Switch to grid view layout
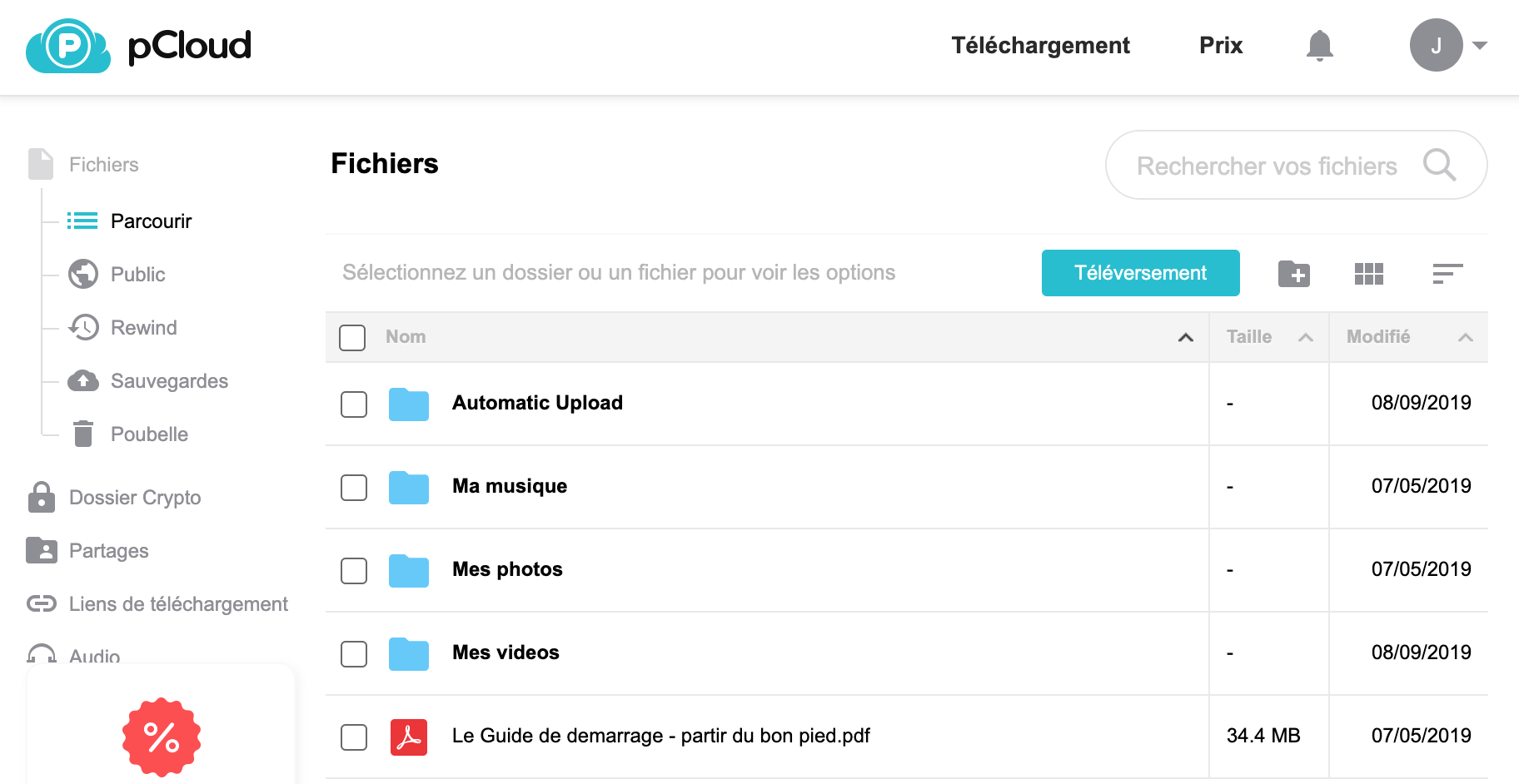Image resolution: width=1519 pixels, height=784 pixels. tap(1368, 273)
